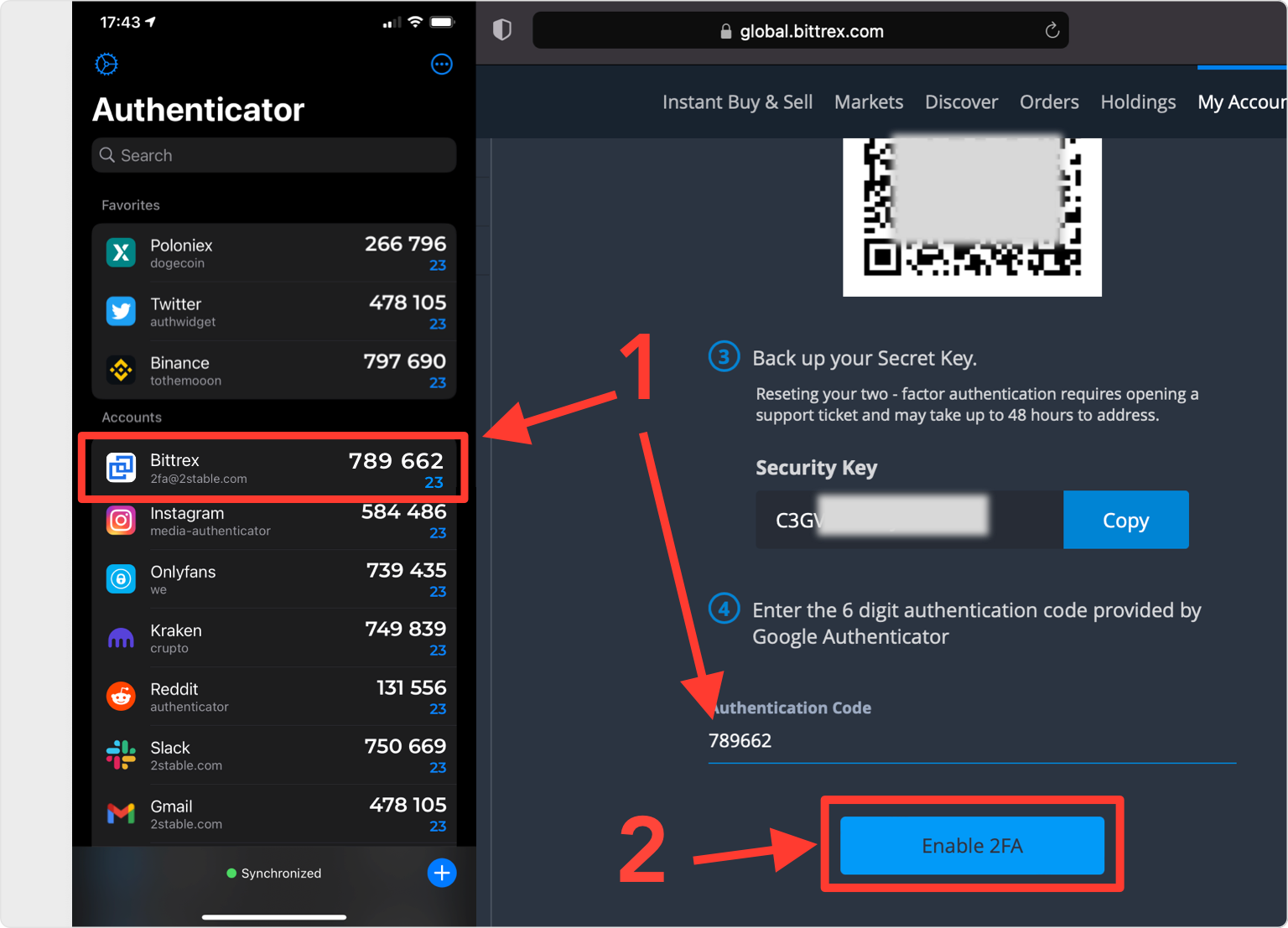The height and width of the screenshot is (928, 1288).
Task: Open the Holdings menu item
Action: coord(1138,102)
